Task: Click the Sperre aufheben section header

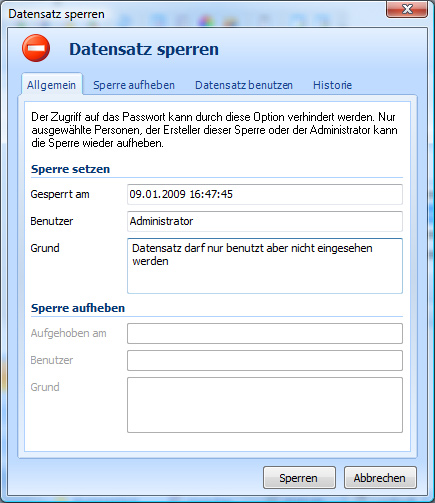Action: pyautogui.click(x=78, y=308)
